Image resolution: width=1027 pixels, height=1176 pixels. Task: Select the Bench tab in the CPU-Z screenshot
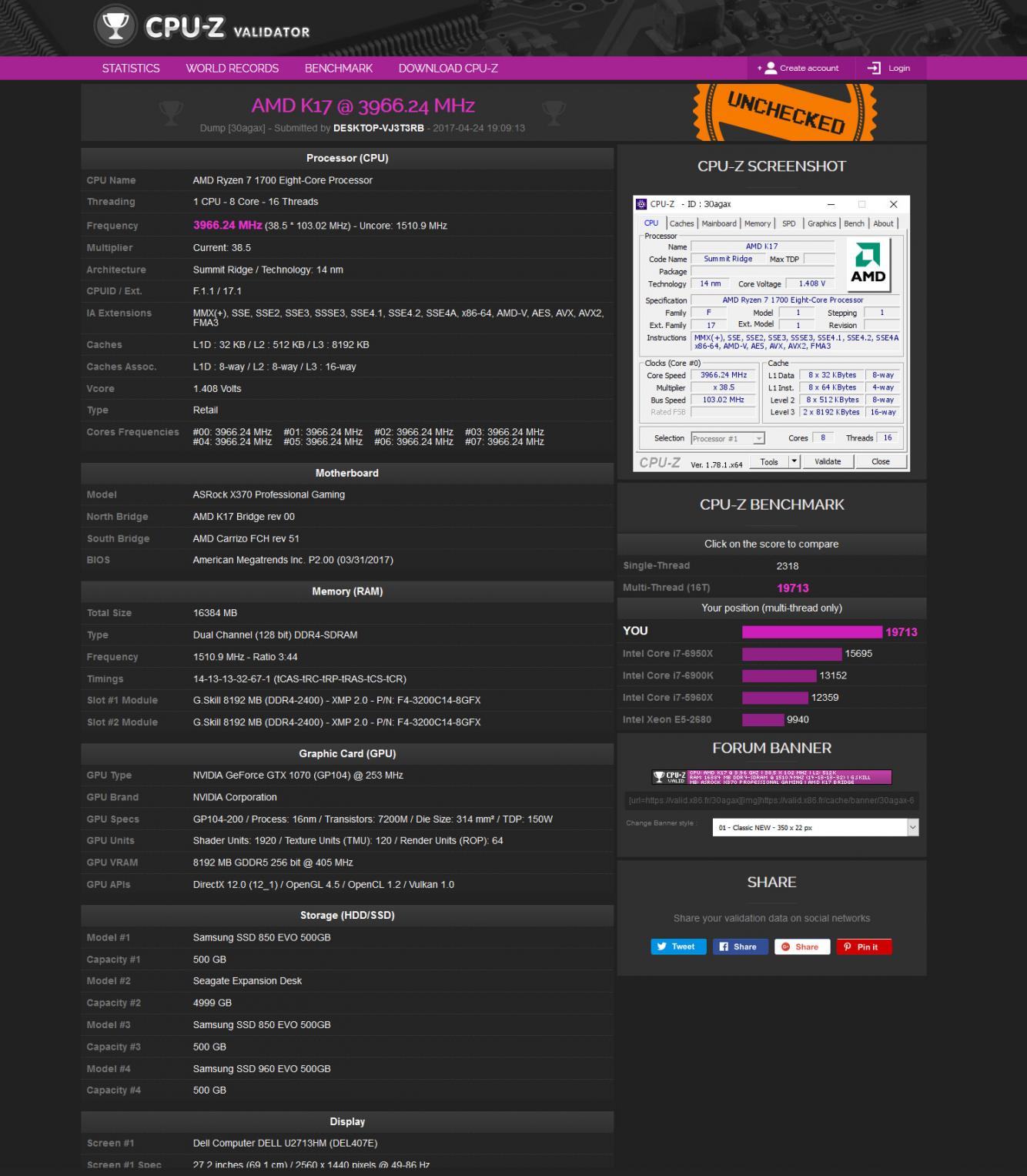pyautogui.click(x=855, y=223)
